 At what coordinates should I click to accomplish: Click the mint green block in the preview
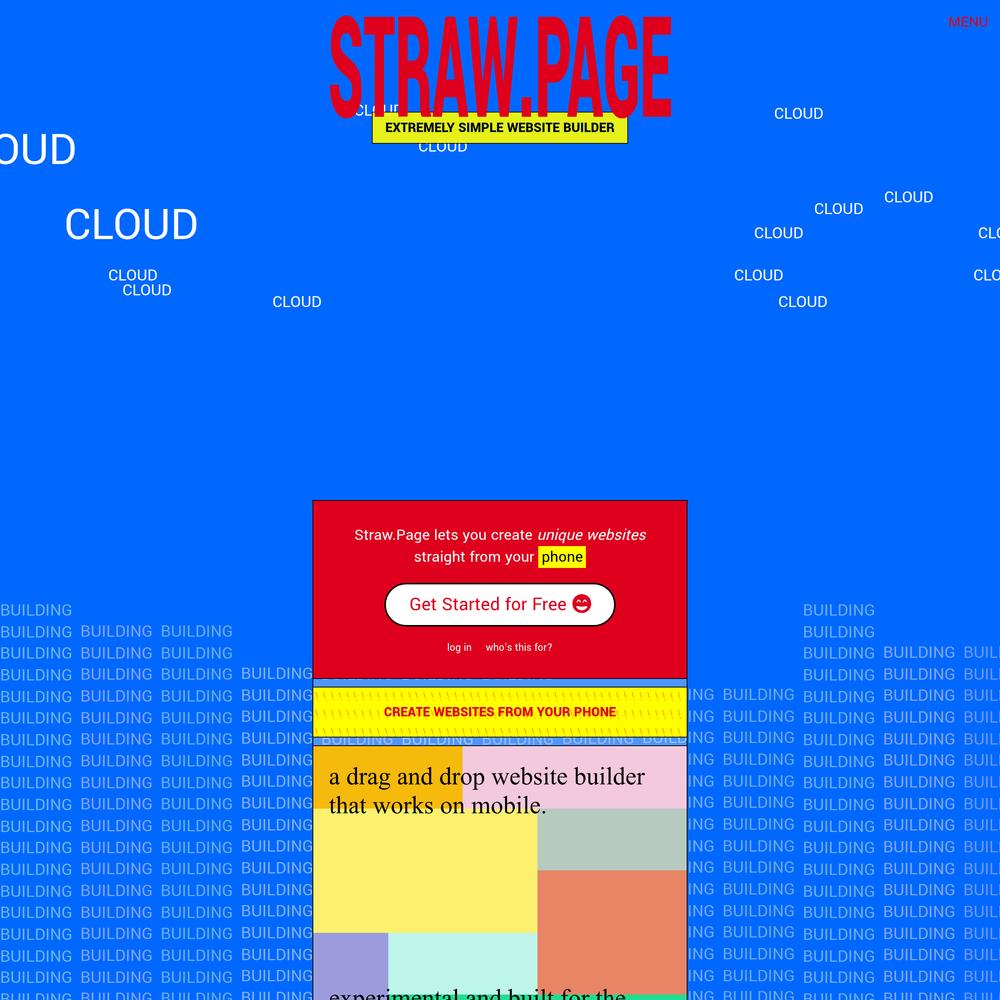[x=462, y=962]
